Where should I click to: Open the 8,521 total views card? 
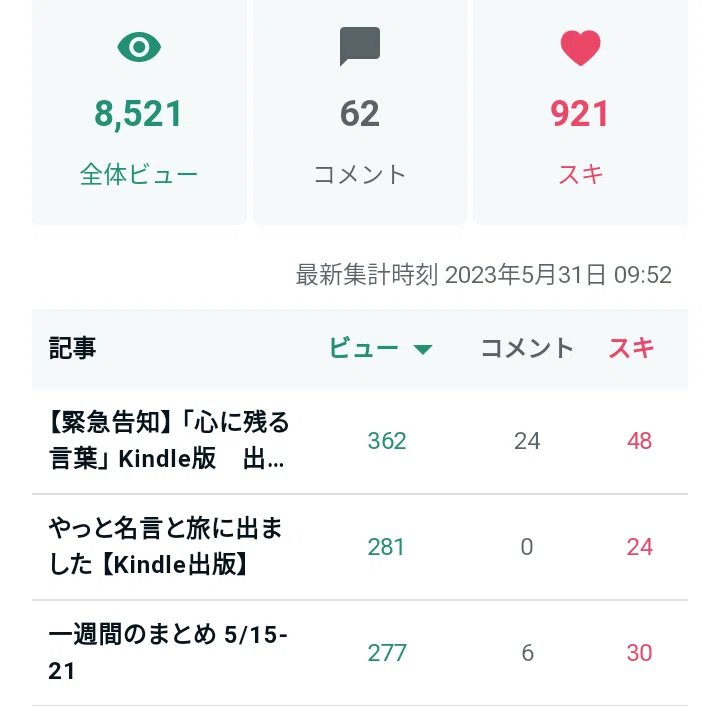[139, 112]
